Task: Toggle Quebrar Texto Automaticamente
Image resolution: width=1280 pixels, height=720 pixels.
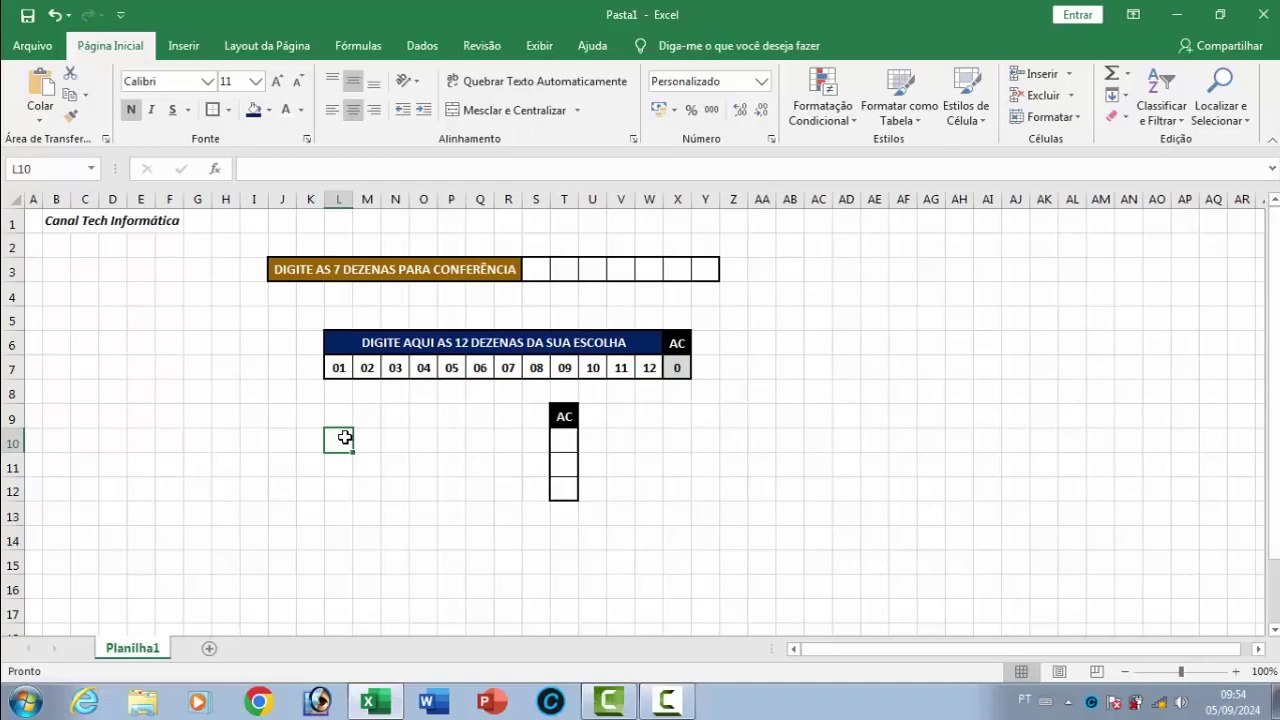Action: point(536,81)
